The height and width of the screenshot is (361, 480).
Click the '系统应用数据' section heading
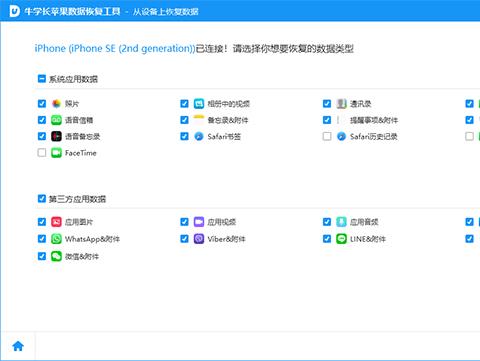click(73, 79)
